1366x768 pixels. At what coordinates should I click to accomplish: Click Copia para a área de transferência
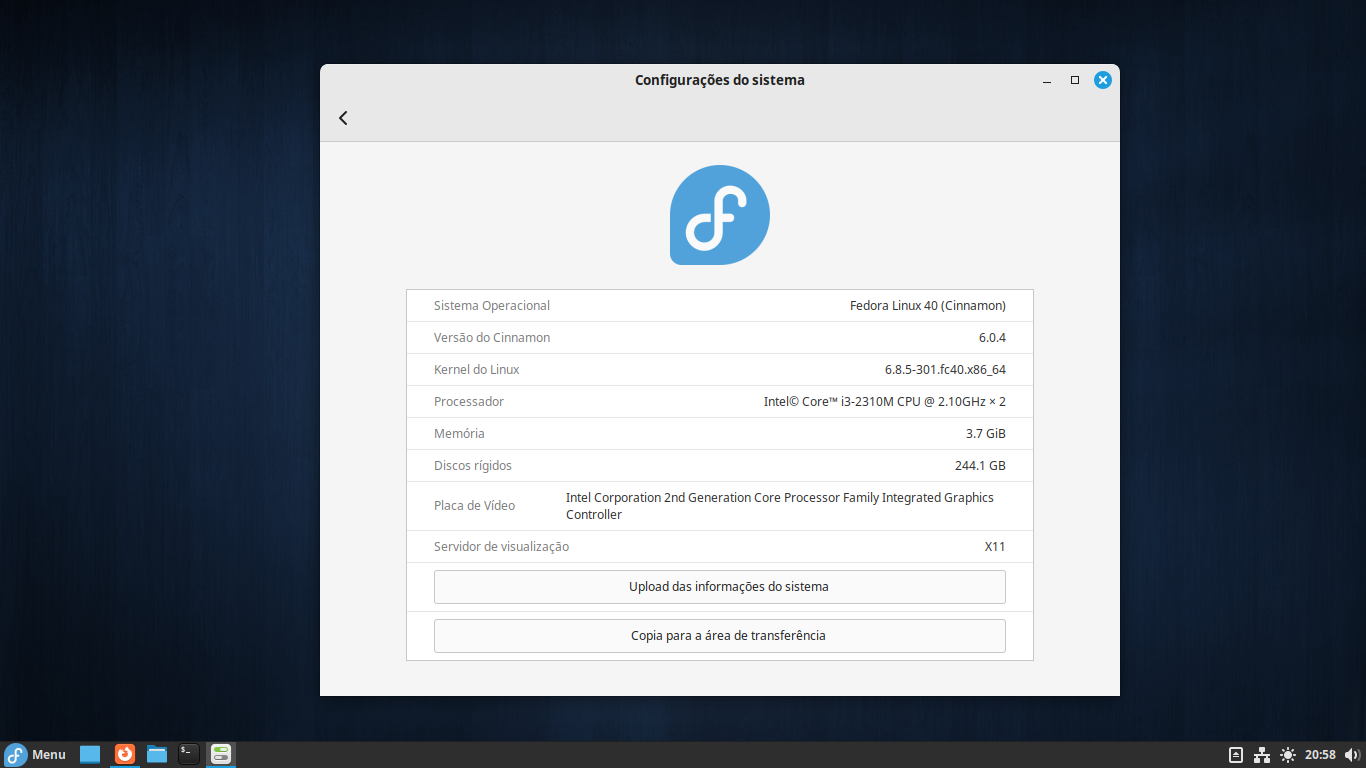[720, 636]
